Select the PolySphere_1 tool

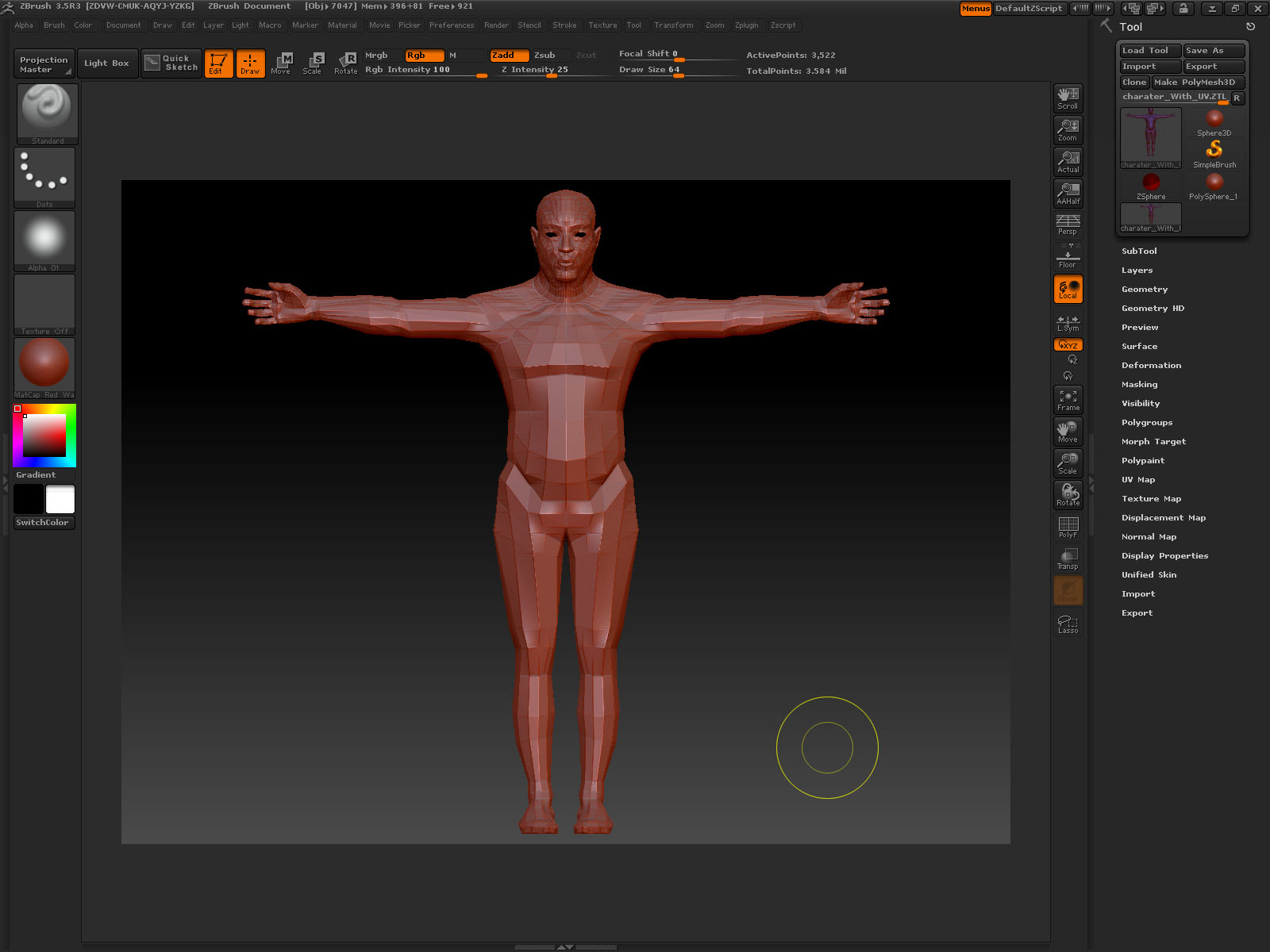pos(1214,186)
